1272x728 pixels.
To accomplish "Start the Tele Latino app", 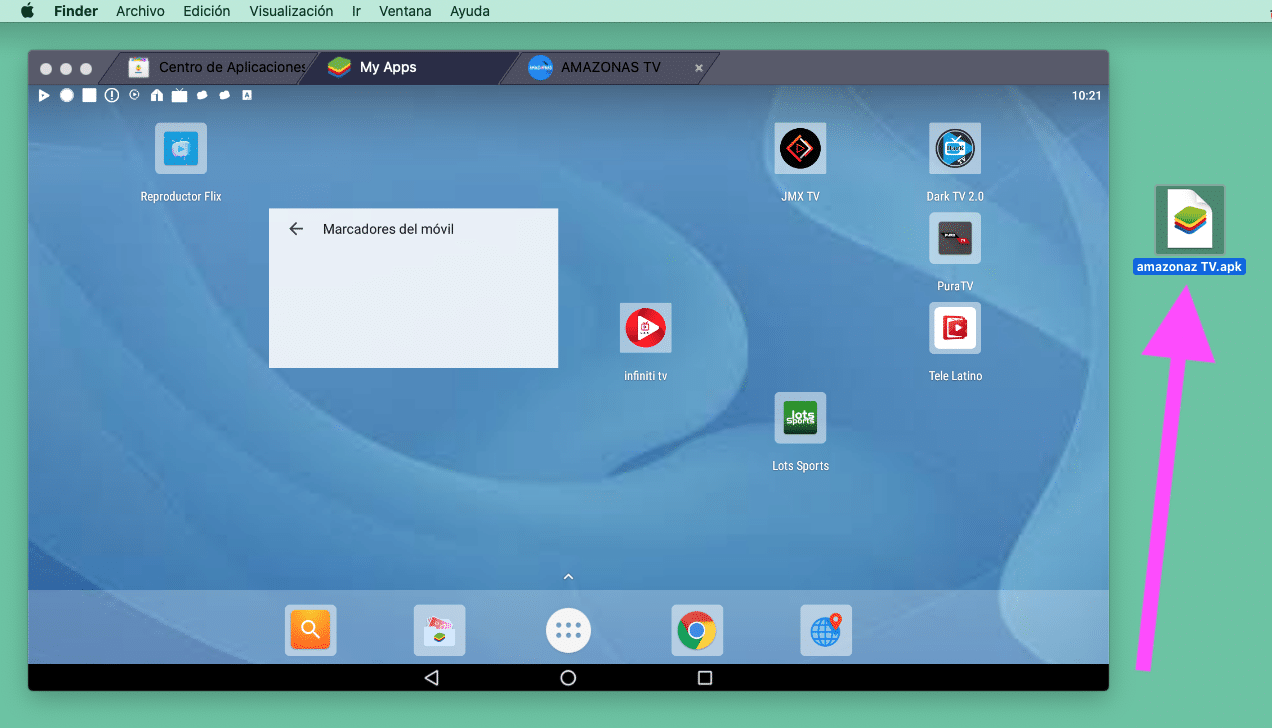I will coord(955,327).
